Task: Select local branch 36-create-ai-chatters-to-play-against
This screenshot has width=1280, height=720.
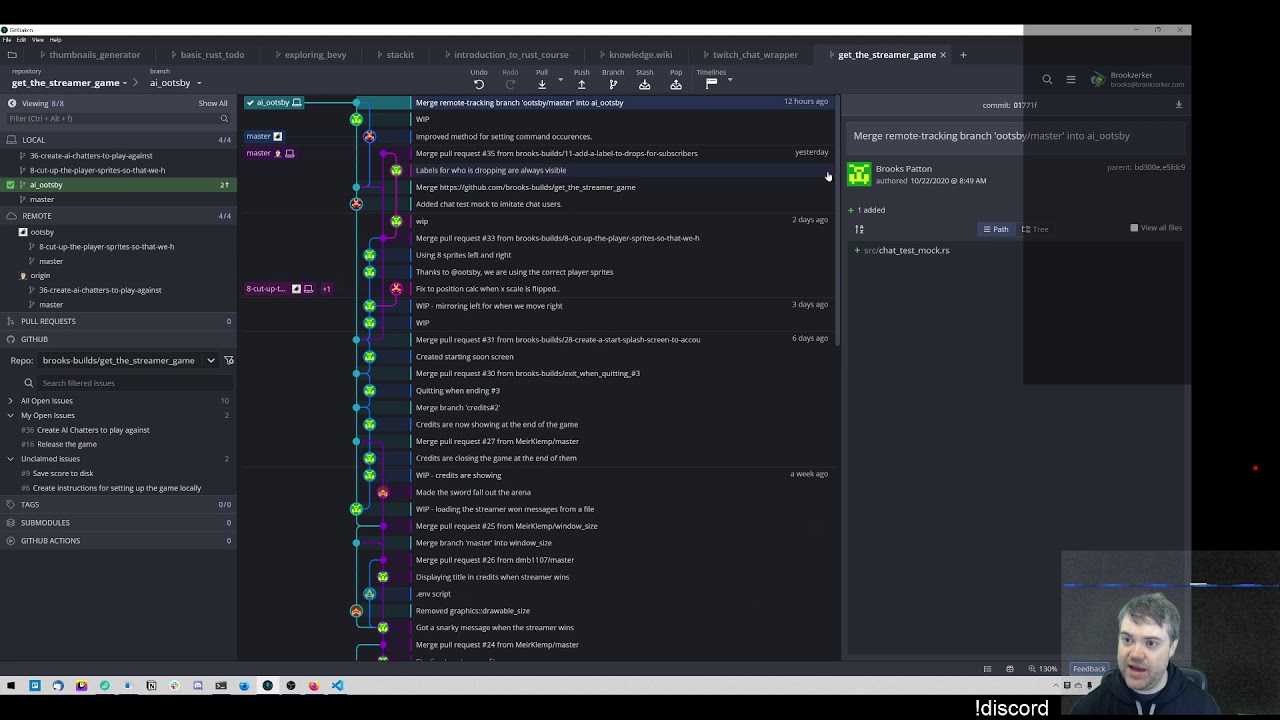Action: click(x=91, y=156)
